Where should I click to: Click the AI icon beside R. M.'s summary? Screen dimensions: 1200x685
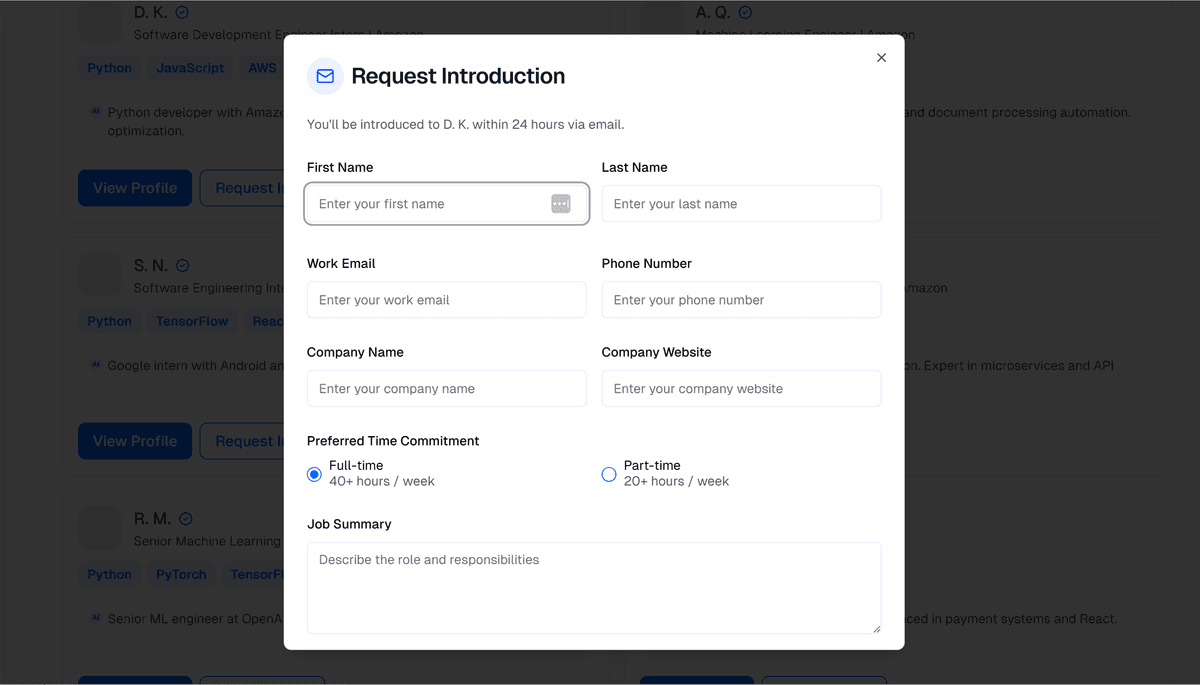pyautogui.click(x=96, y=618)
